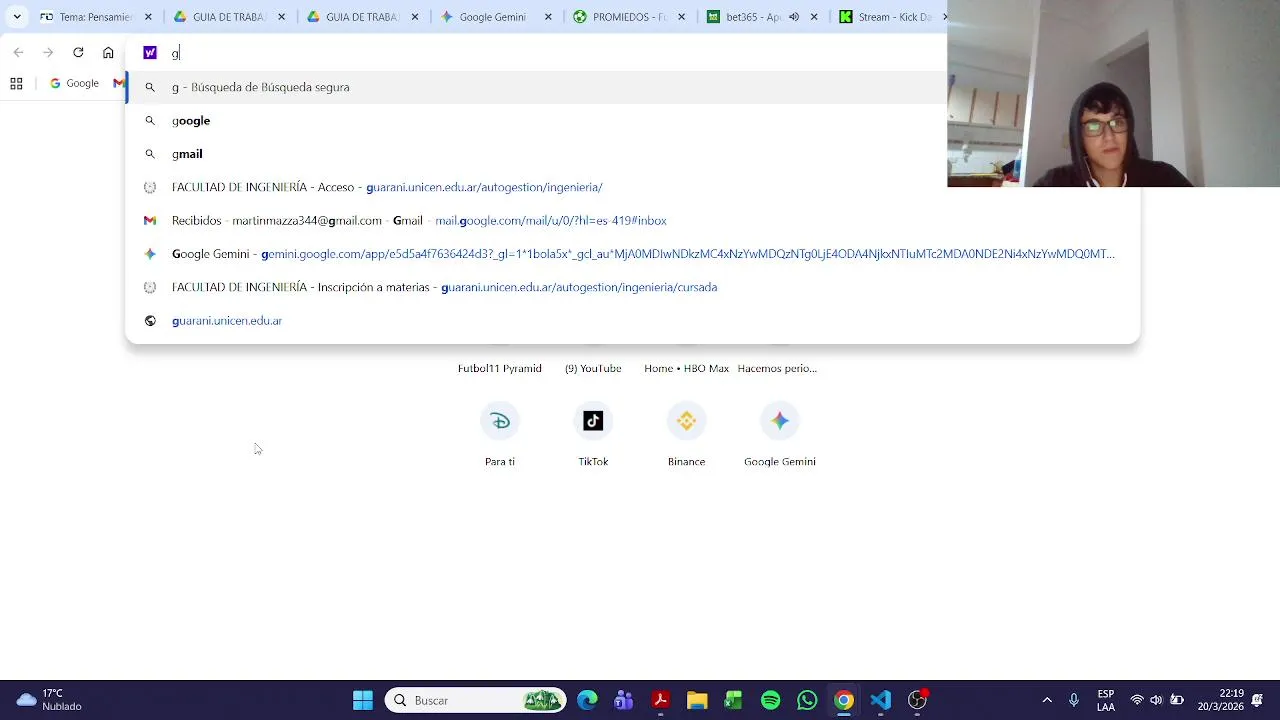Close the Google Gemini tab
The width and height of the screenshot is (1280, 720).
547,17
